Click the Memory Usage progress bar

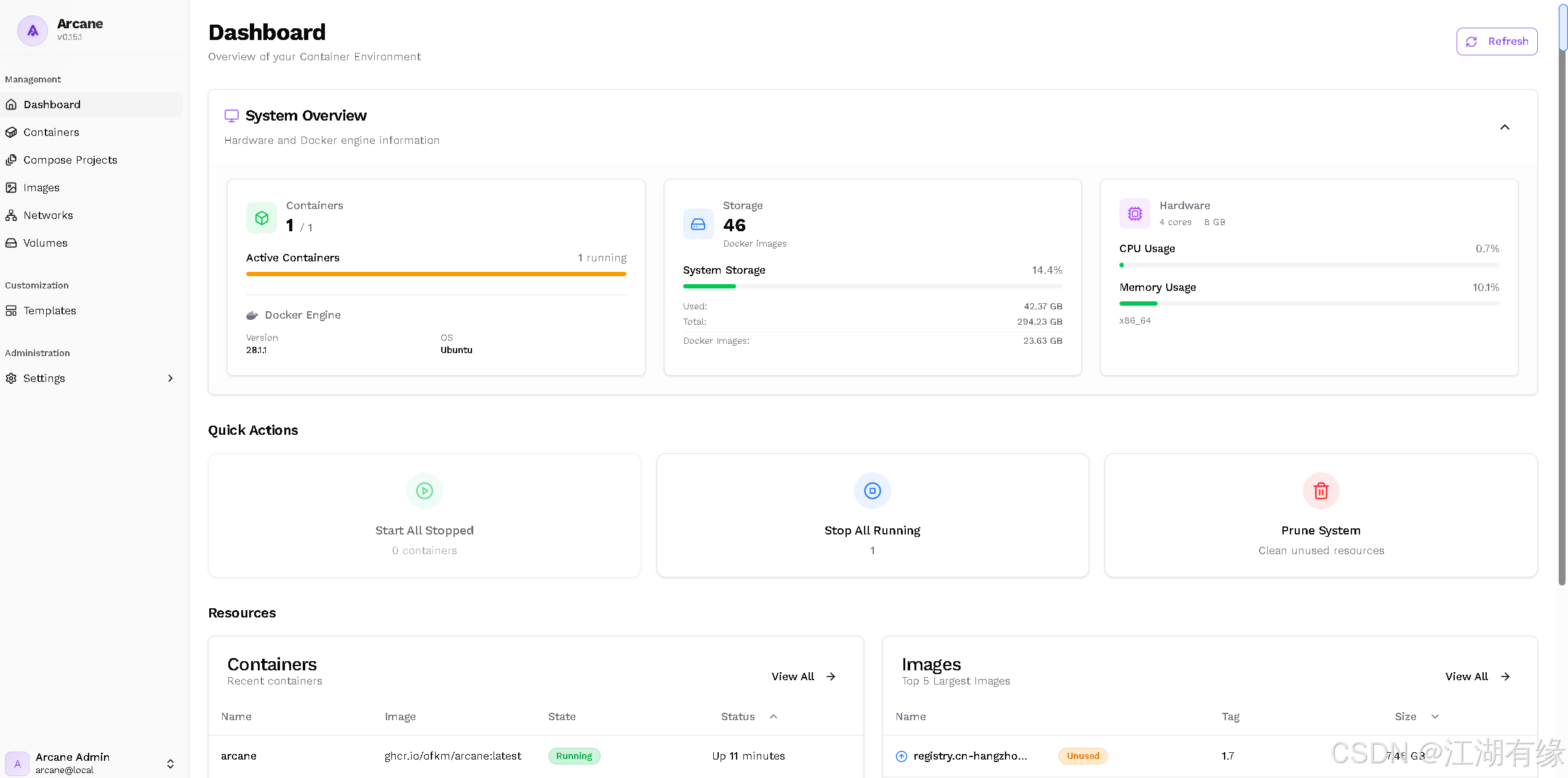click(1308, 303)
